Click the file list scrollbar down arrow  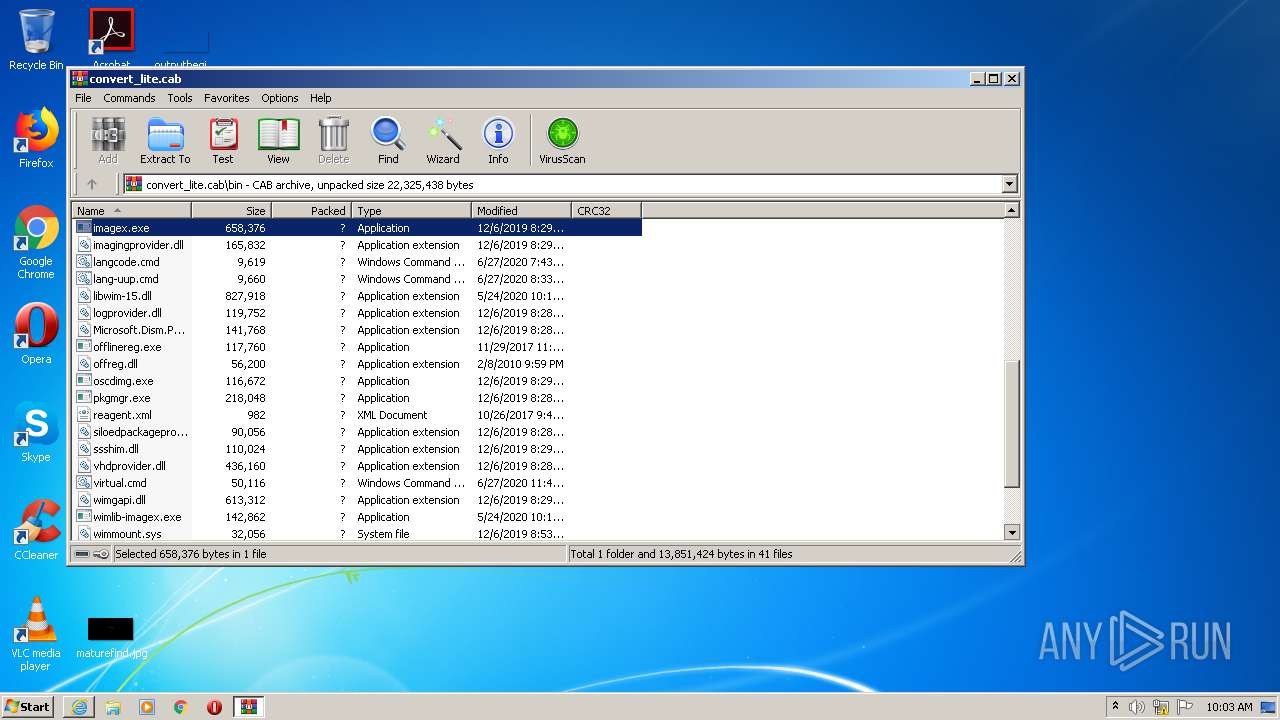(x=1011, y=533)
